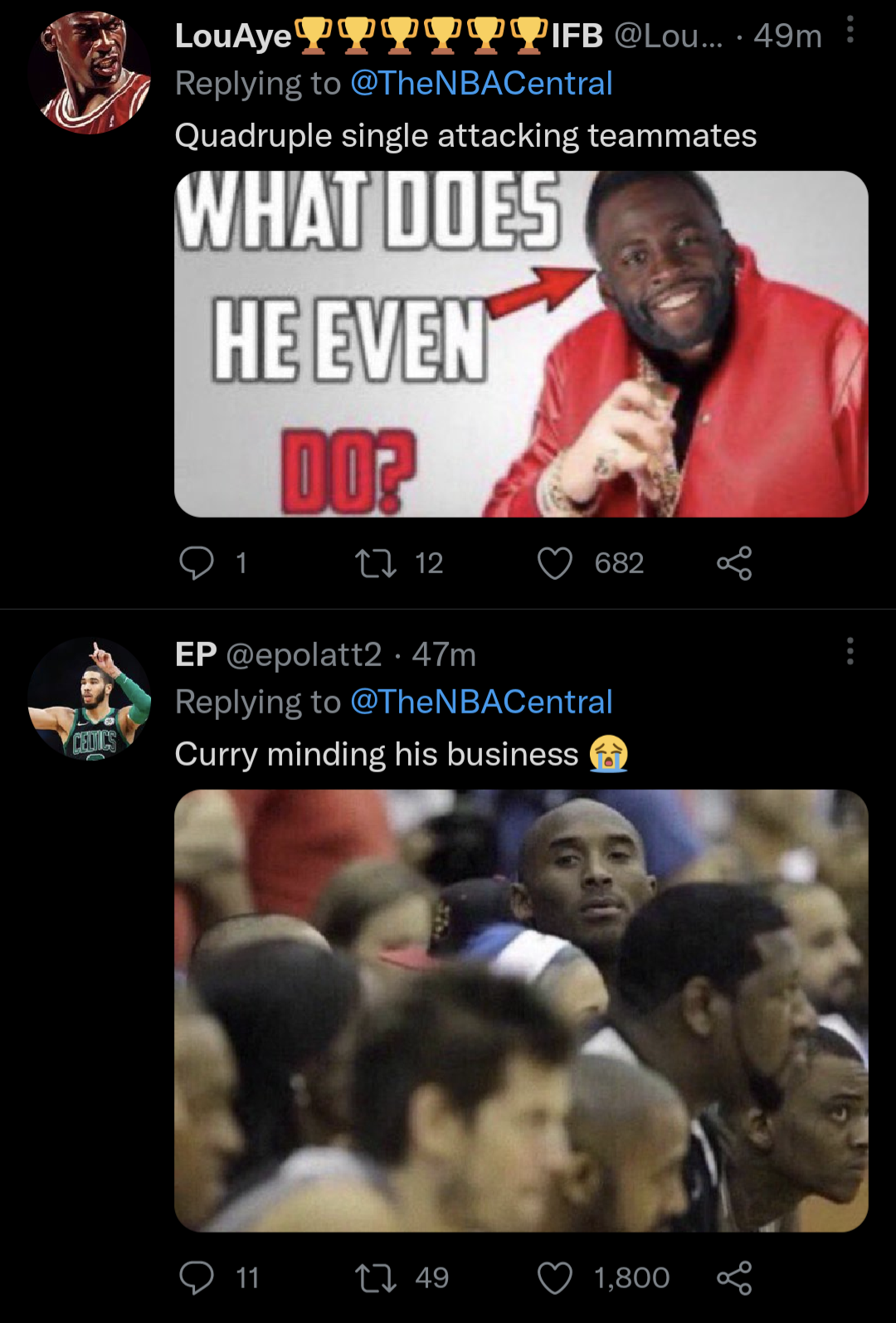Open more options for LouAye's tweet

(x=850, y=31)
